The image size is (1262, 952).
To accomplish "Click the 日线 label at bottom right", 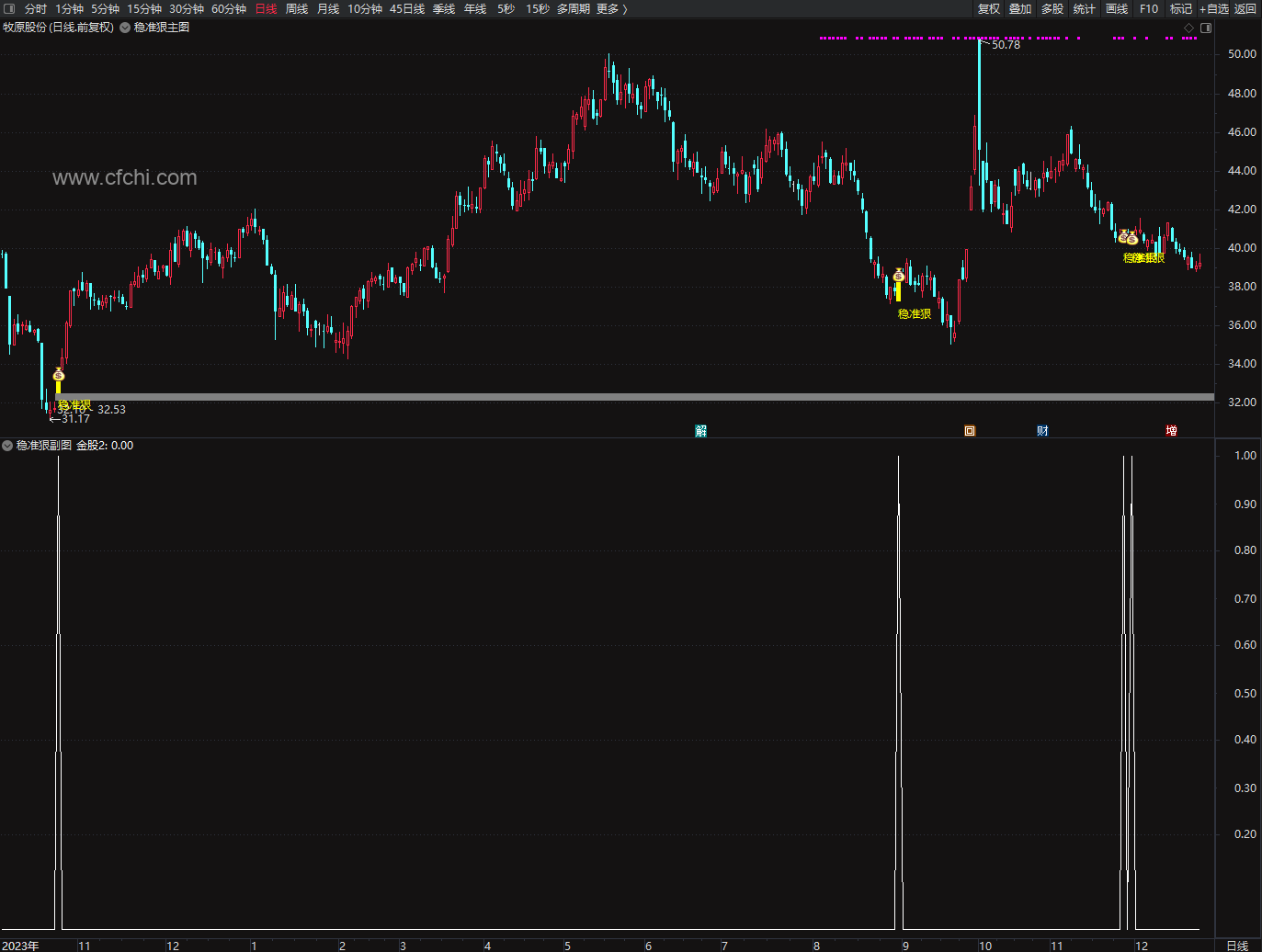I will click(1238, 946).
